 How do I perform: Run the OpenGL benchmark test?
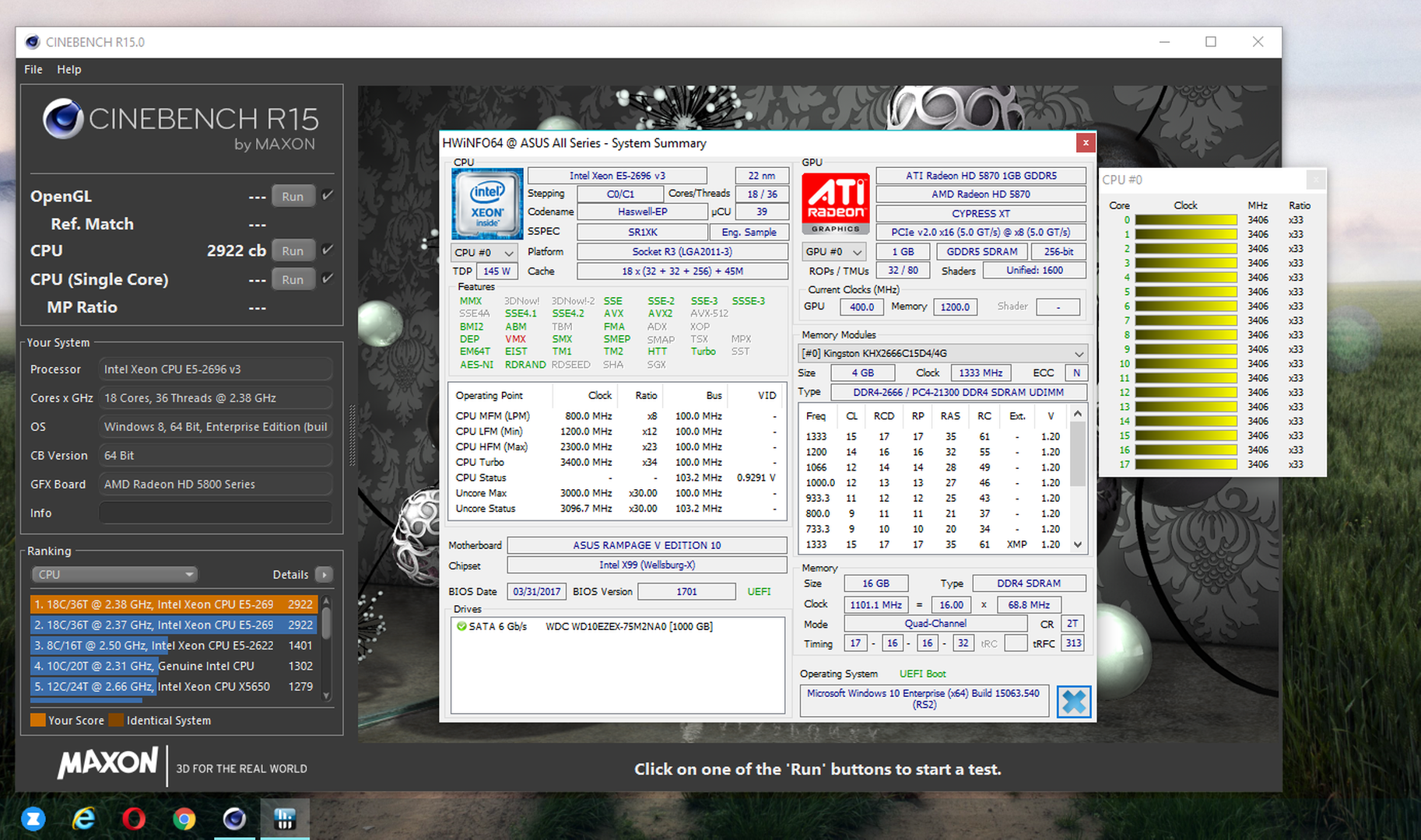[293, 196]
